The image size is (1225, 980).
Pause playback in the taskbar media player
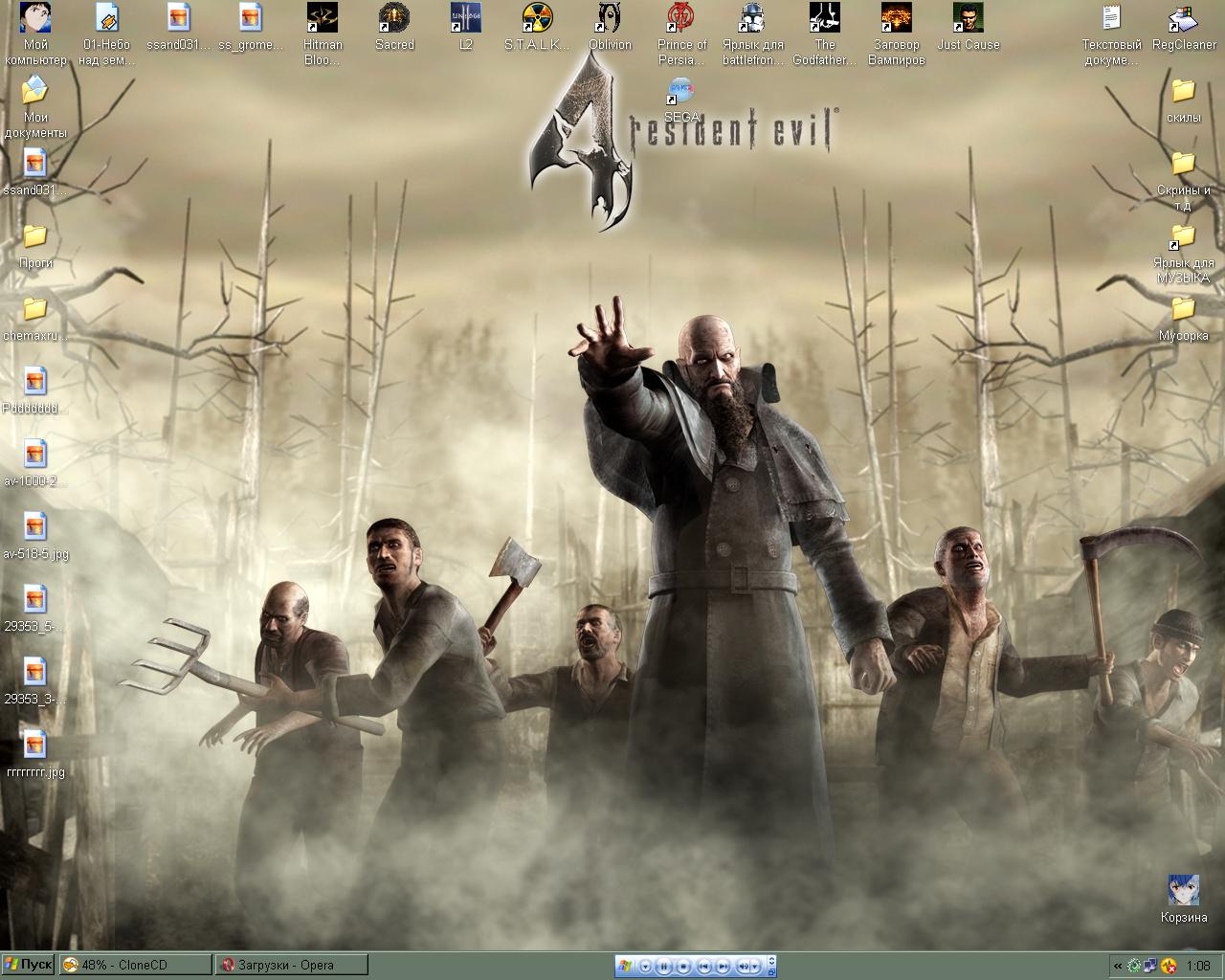(x=664, y=967)
